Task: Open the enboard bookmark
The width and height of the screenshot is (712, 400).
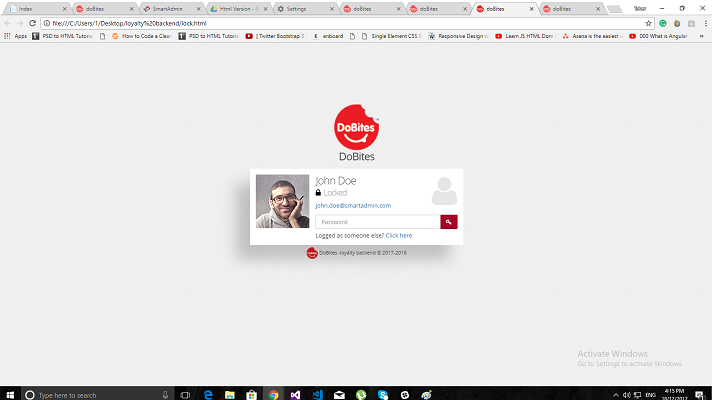Action: point(328,36)
